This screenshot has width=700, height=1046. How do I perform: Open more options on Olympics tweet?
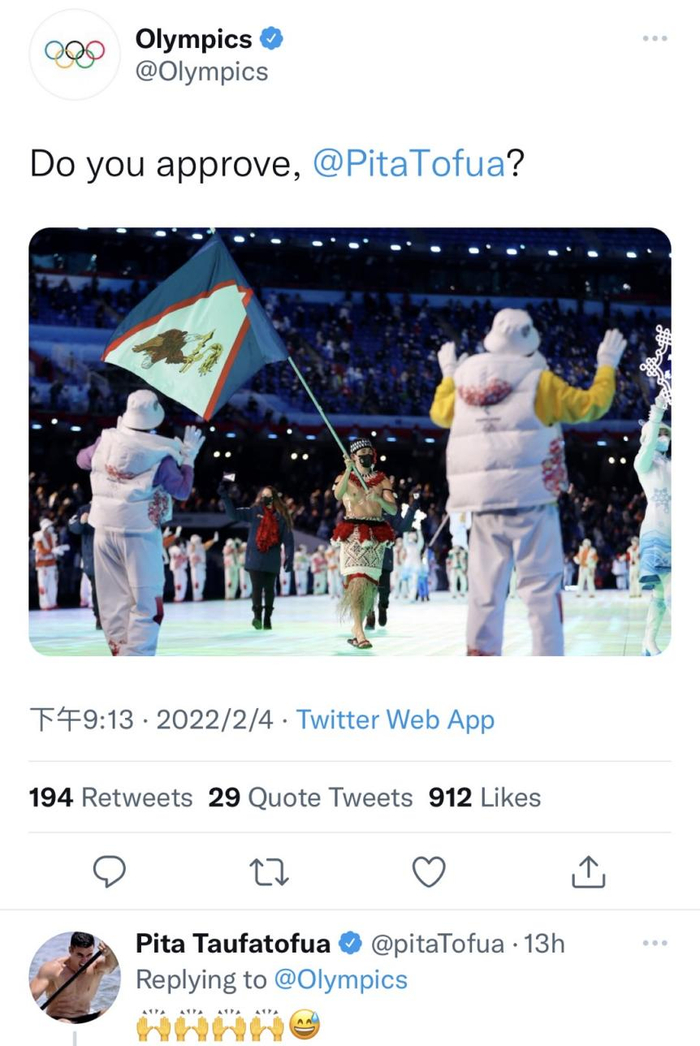655,39
